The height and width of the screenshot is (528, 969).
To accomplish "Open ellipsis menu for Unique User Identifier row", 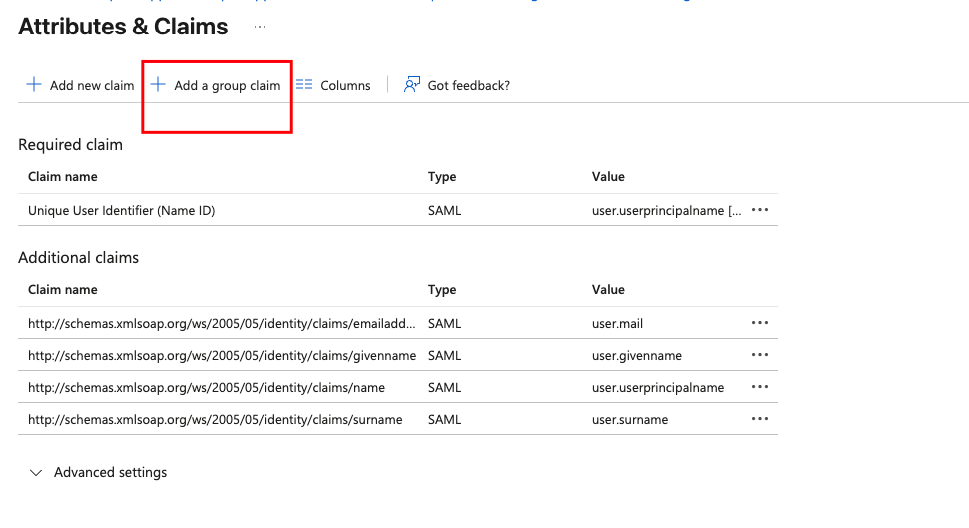I will [x=760, y=210].
